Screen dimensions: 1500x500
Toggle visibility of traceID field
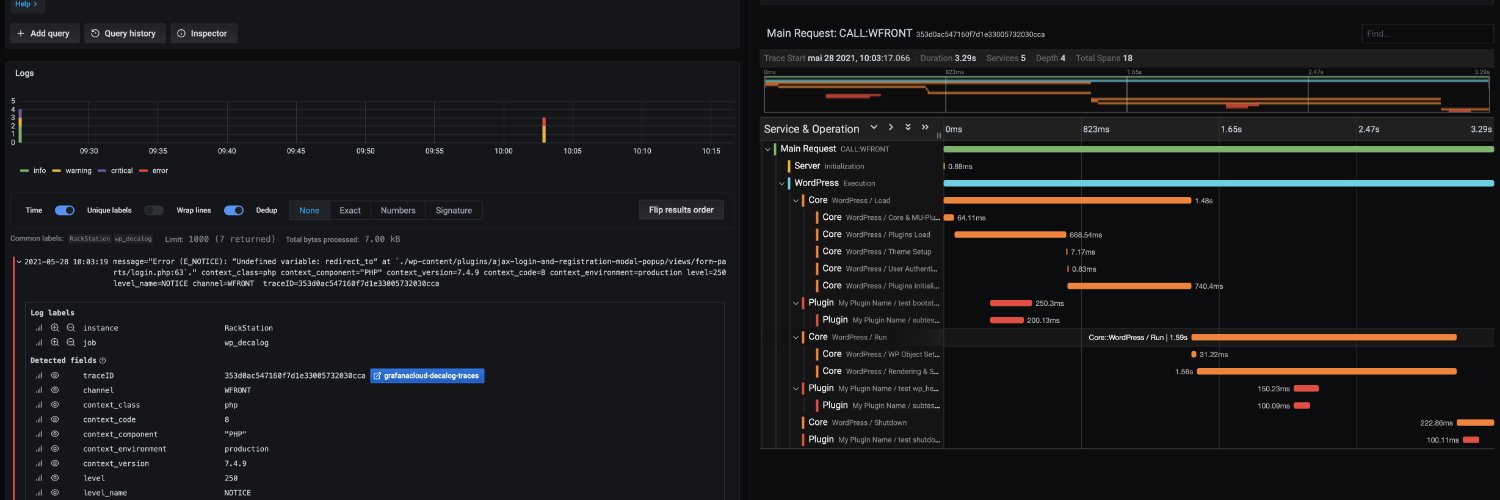56,376
